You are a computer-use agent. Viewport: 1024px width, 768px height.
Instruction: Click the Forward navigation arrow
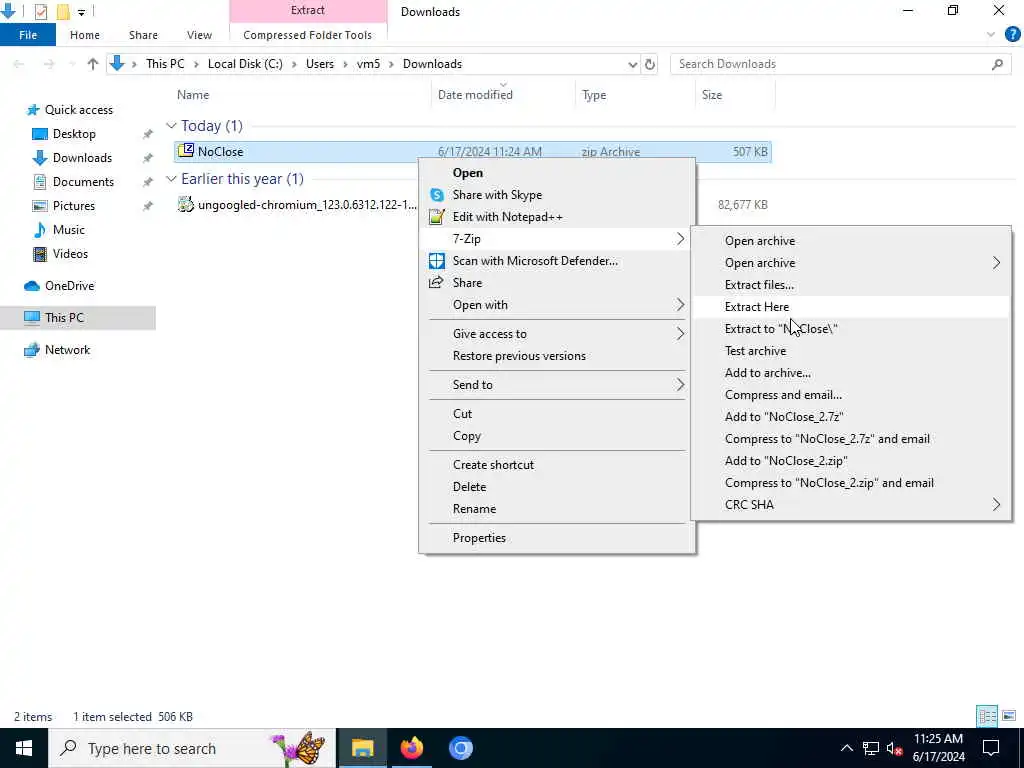(49, 64)
